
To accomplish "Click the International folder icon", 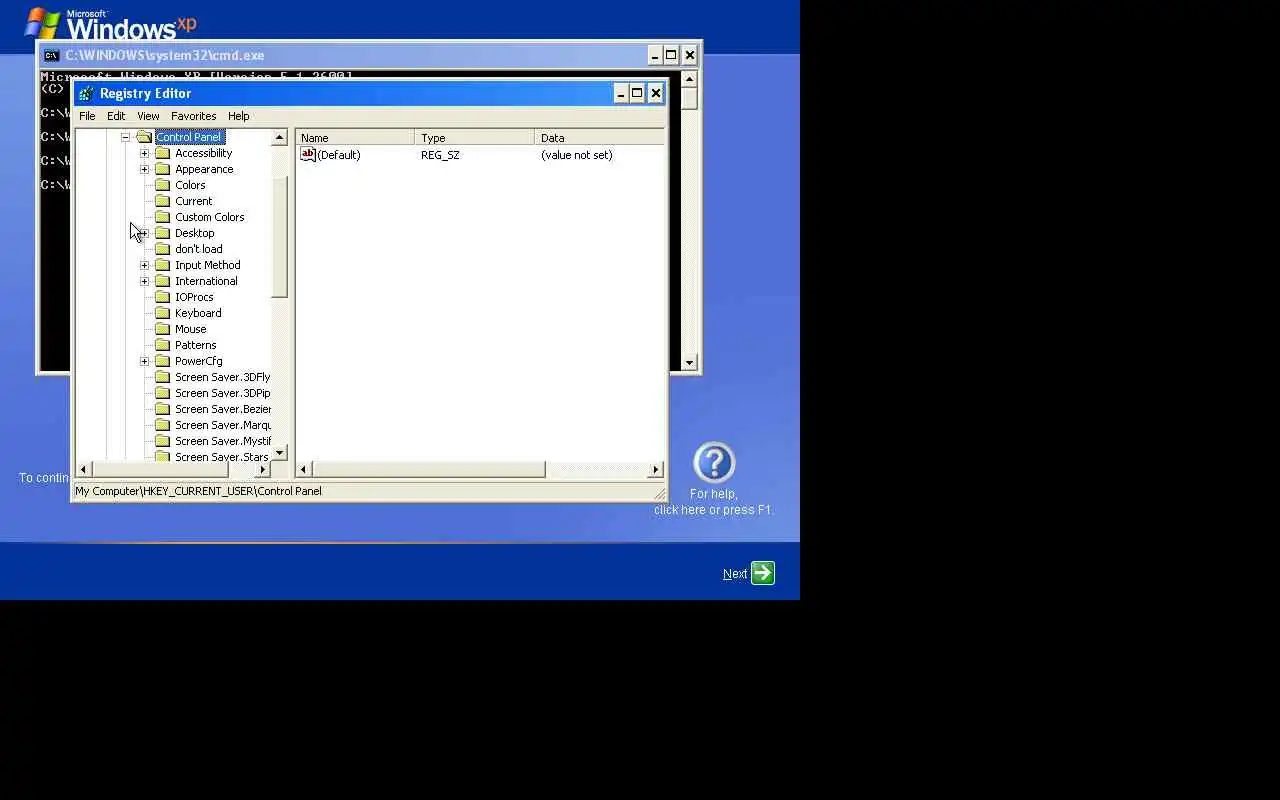I will [x=163, y=281].
